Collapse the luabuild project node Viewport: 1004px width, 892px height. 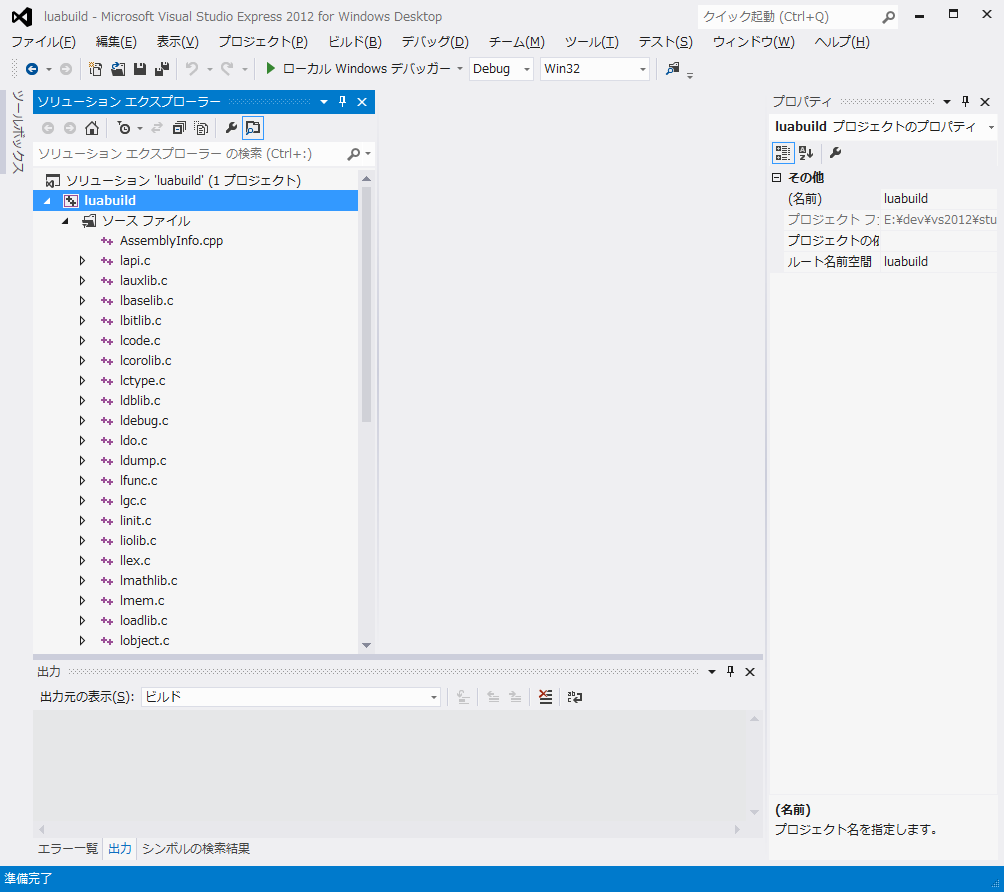[x=47, y=200]
